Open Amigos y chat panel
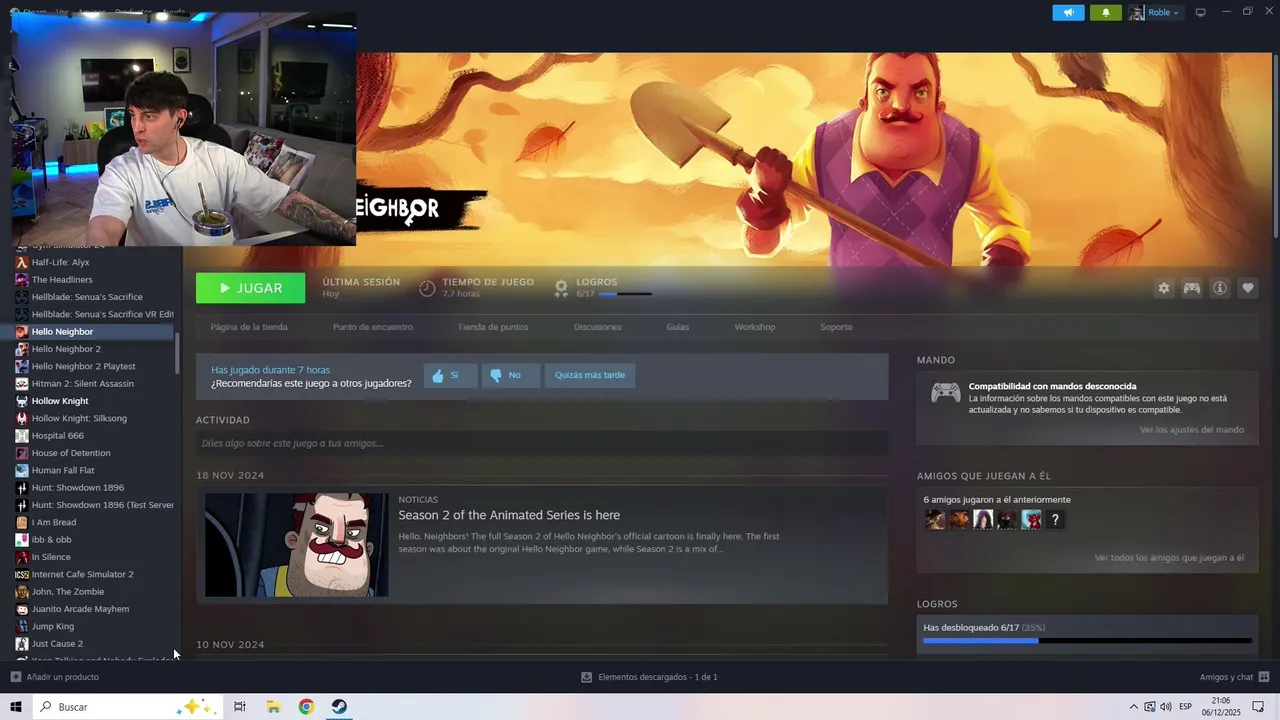The height and width of the screenshot is (720, 1280). click(1234, 677)
